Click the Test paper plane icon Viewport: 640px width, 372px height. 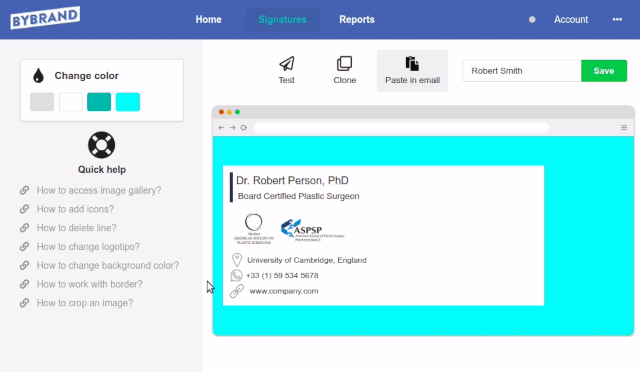tap(287, 64)
